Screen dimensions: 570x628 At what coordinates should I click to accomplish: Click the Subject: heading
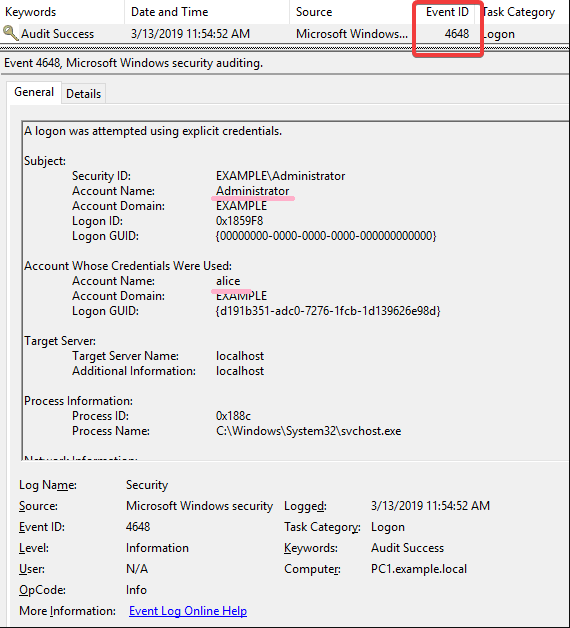coord(45,161)
